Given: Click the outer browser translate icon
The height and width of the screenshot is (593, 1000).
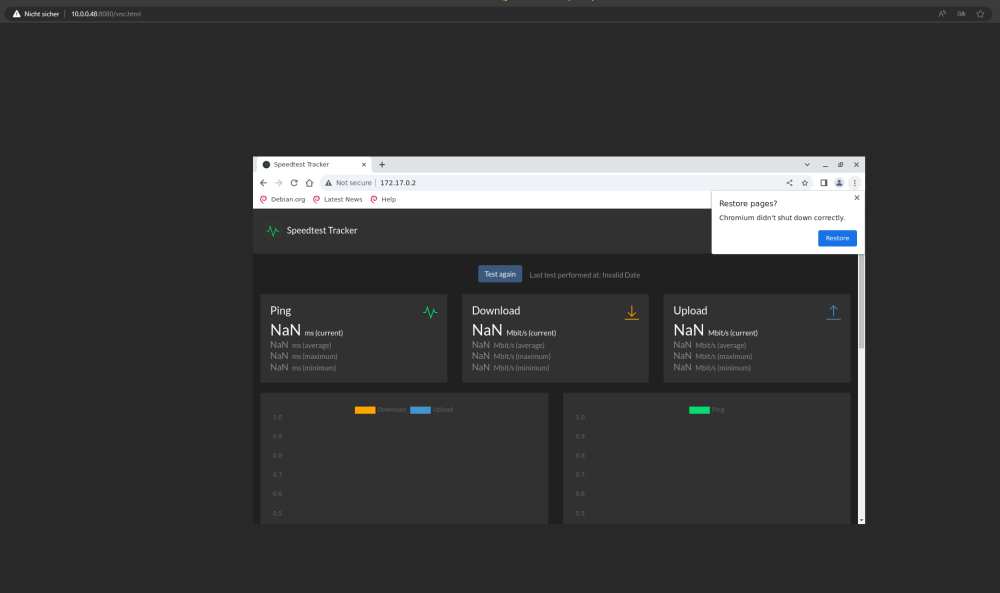Looking at the screenshot, I should (961, 14).
